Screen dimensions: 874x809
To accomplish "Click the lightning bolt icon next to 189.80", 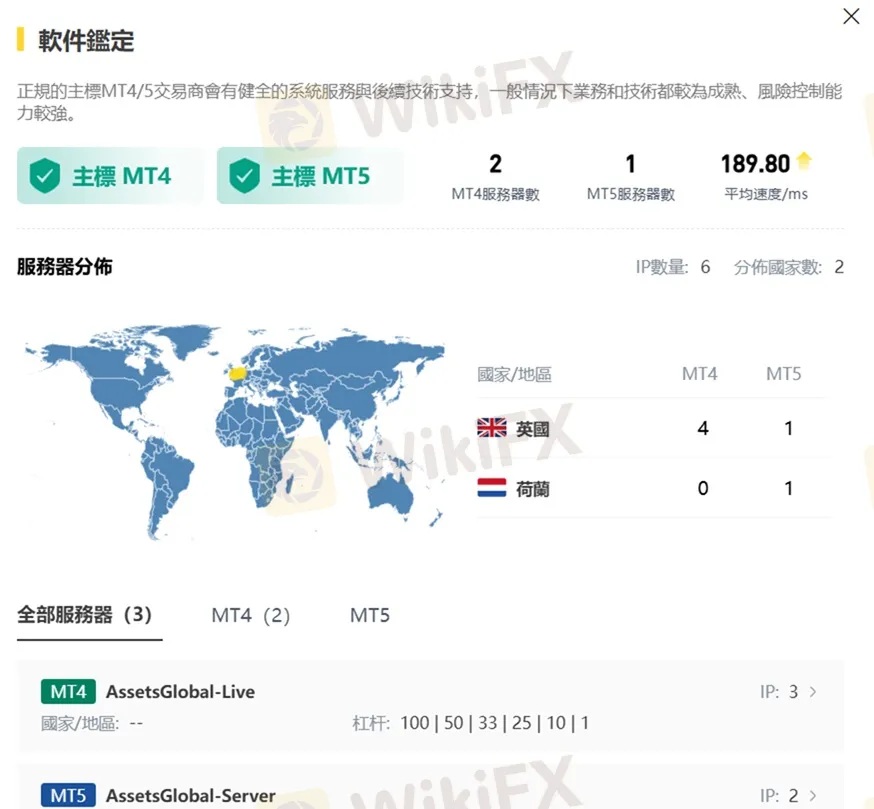I will coord(802,160).
